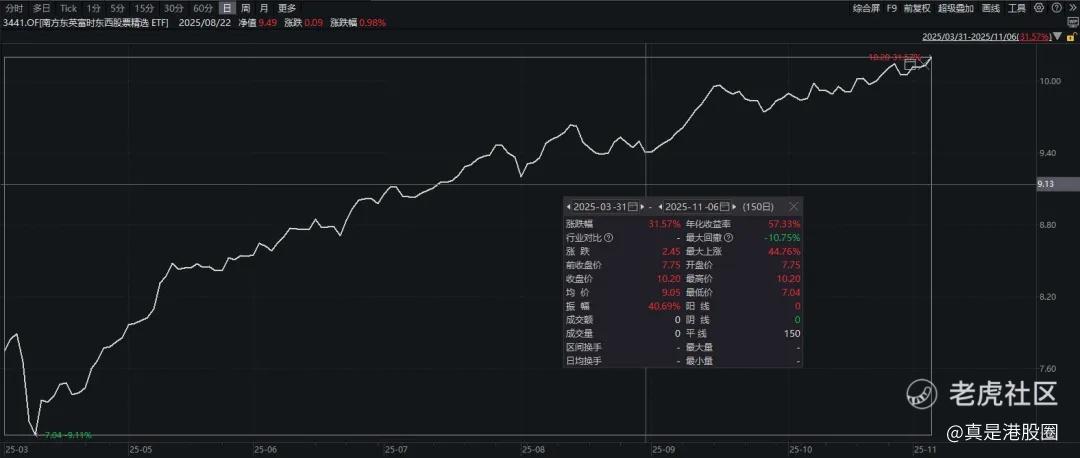1080x458 pixels.
Task: Select the 60分 period tab
Action: point(202,8)
